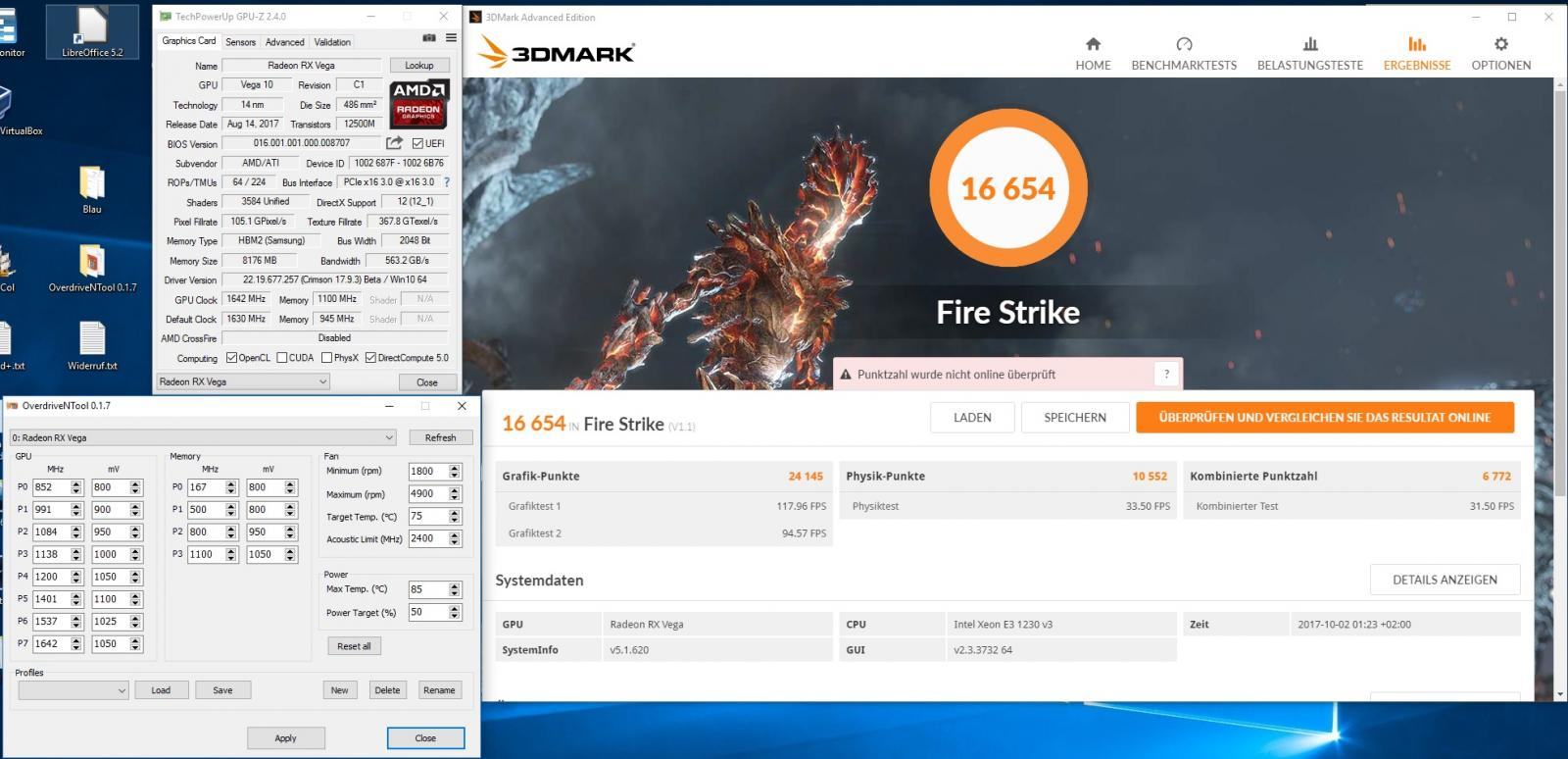Click the Fan Target Temp input field
This screenshot has width=1568, height=759.
[x=428, y=516]
